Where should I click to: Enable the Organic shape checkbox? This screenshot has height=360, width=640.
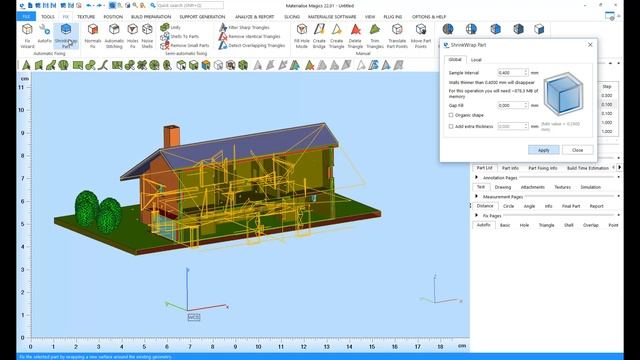[x=451, y=115]
